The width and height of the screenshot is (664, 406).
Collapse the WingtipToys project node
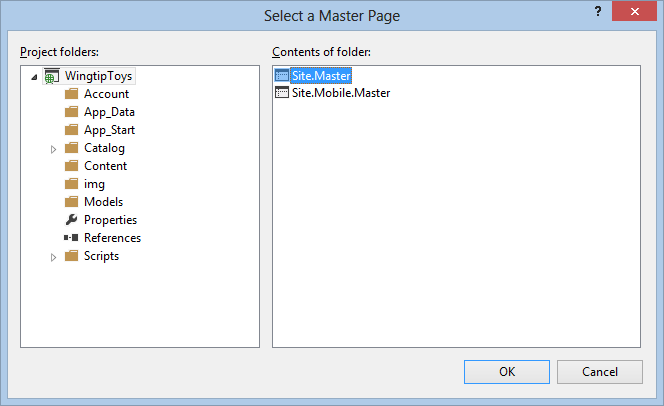point(36,77)
